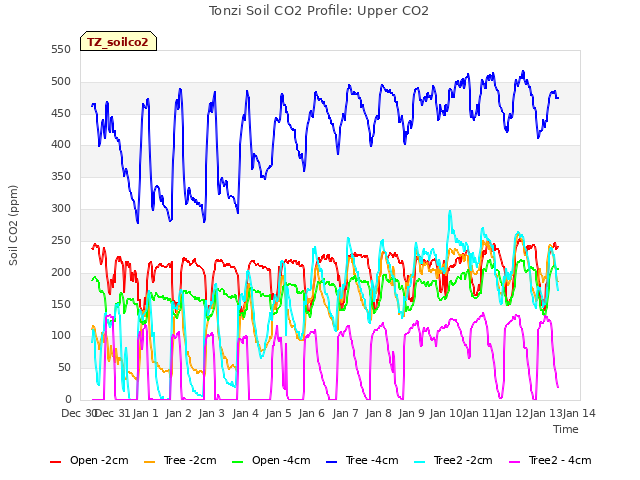This screenshot has height=480, width=640.
Task: Click the 'Soil CO2 (ppm)' axis label
Action: pos(13,225)
